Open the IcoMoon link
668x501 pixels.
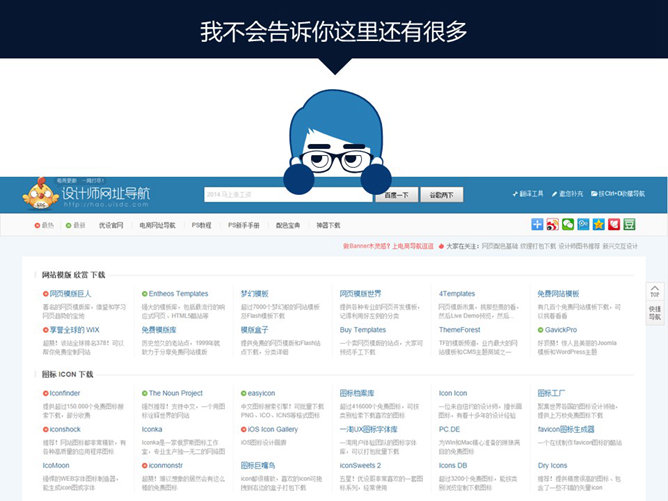click(x=56, y=465)
